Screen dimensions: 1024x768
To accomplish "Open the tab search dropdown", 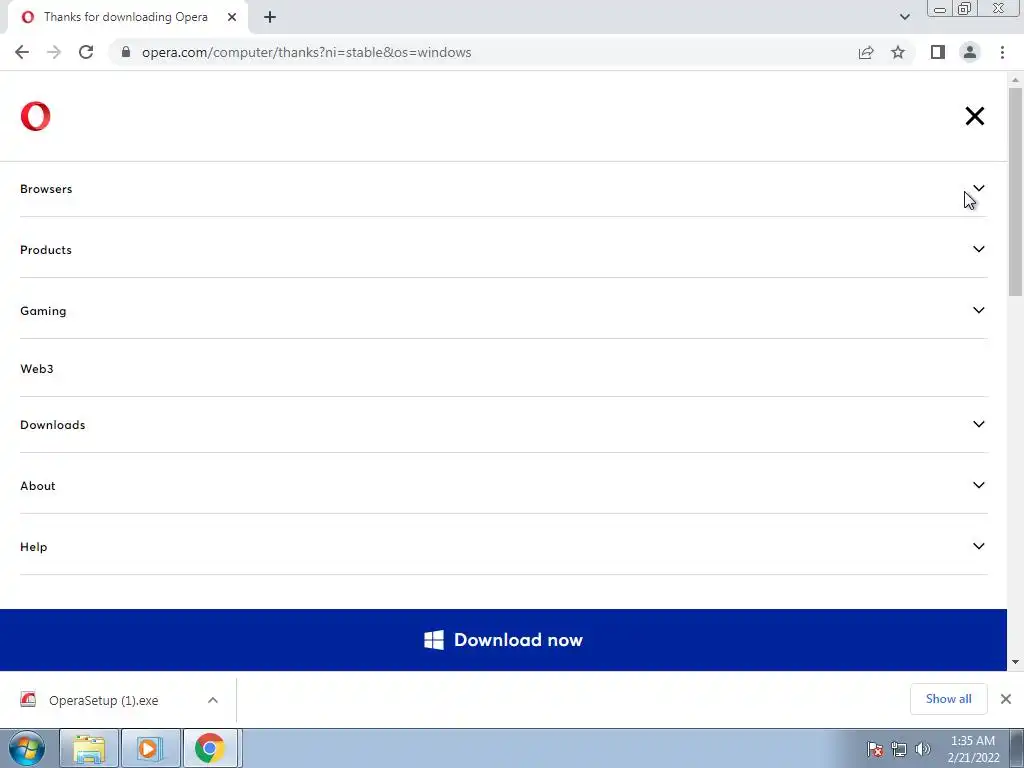I will [x=904, y=17].
